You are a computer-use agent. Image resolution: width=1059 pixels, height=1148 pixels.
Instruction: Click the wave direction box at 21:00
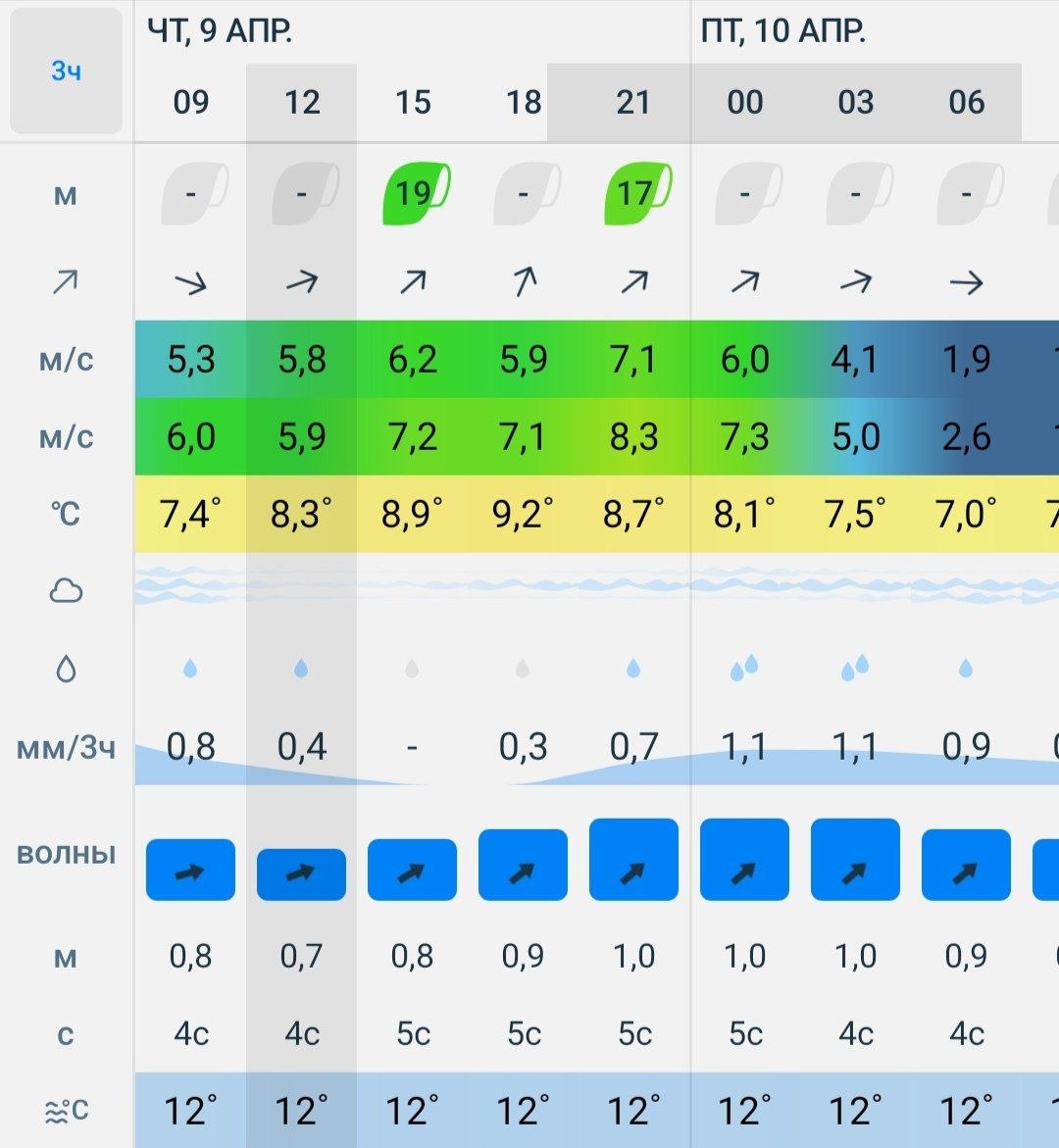pos(633,860)
